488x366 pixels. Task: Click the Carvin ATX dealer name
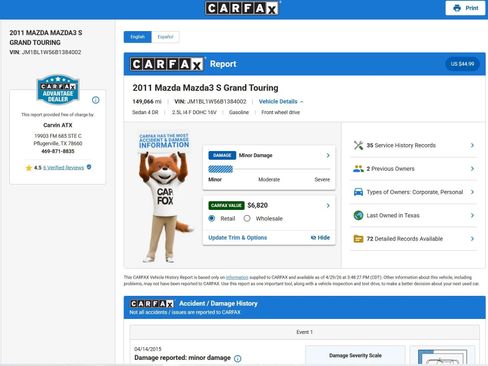pyautogui.click(x=58, y=125)
